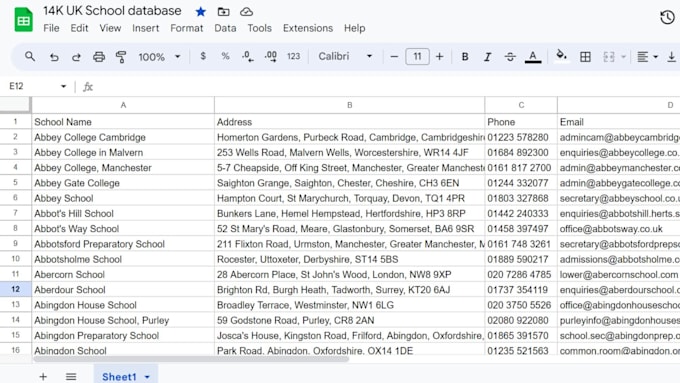Add a new sheet
This screenshot has width=680, height=383.
pos(43,376)
